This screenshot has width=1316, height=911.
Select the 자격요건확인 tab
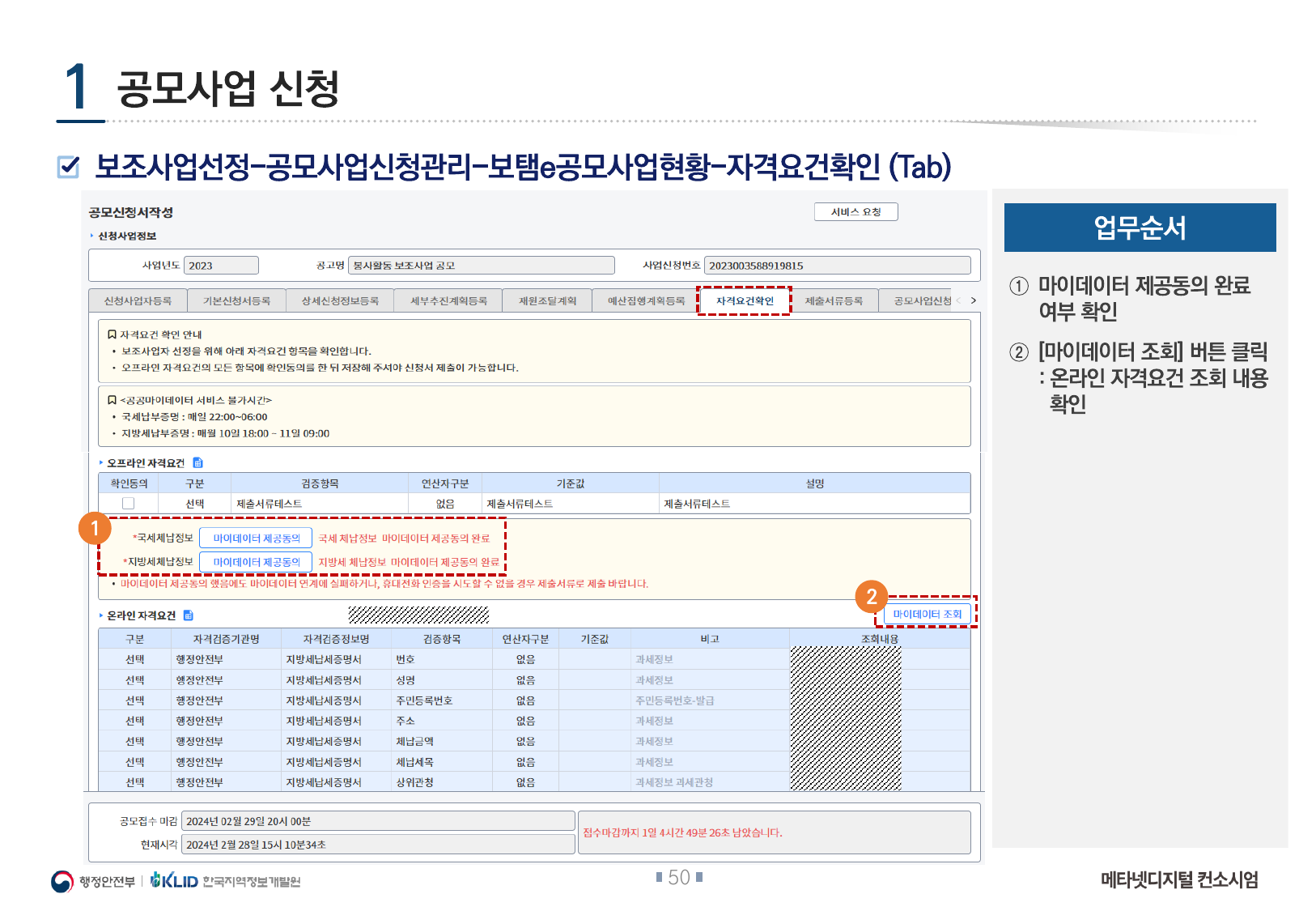pyautogui.click(x=744, y=300)
